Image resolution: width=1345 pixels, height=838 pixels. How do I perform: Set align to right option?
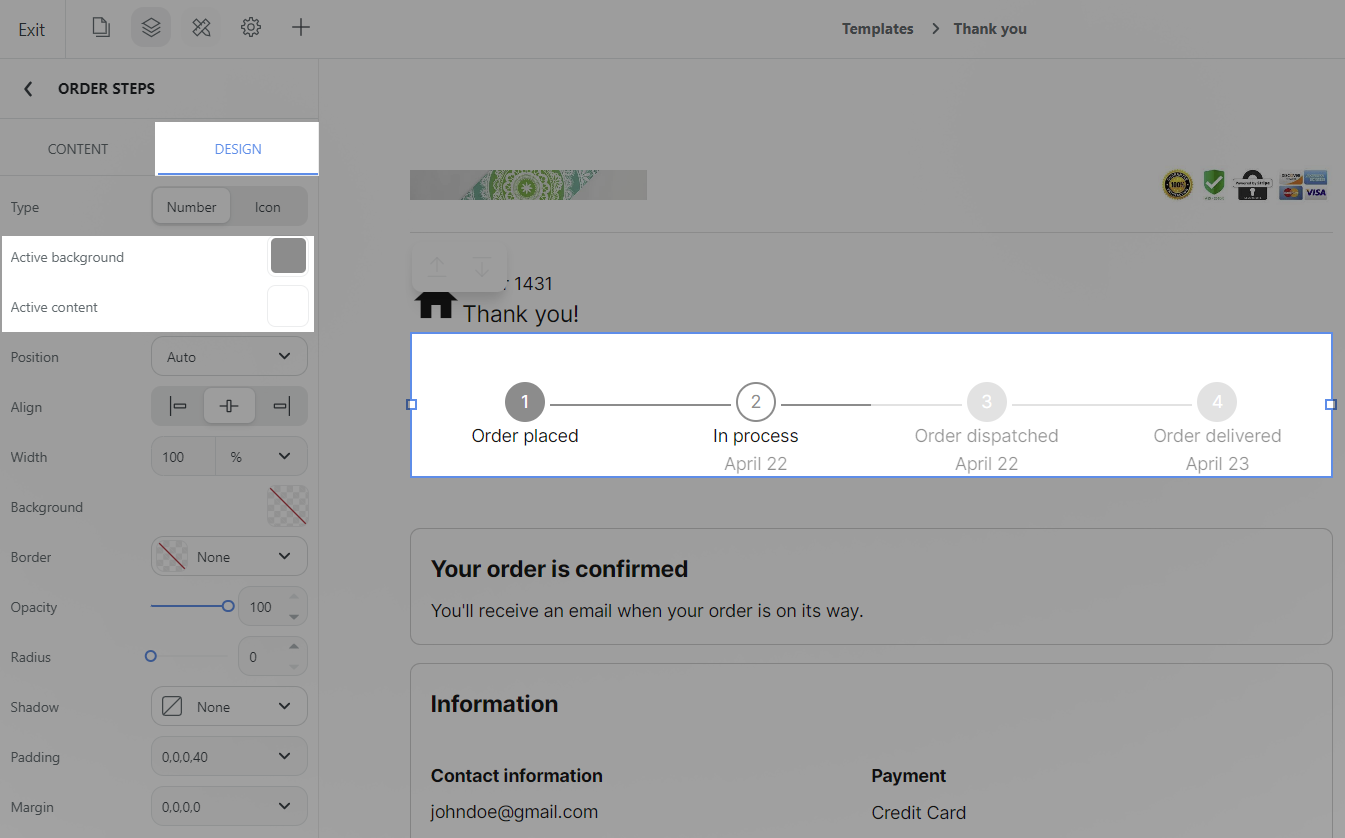282,406
